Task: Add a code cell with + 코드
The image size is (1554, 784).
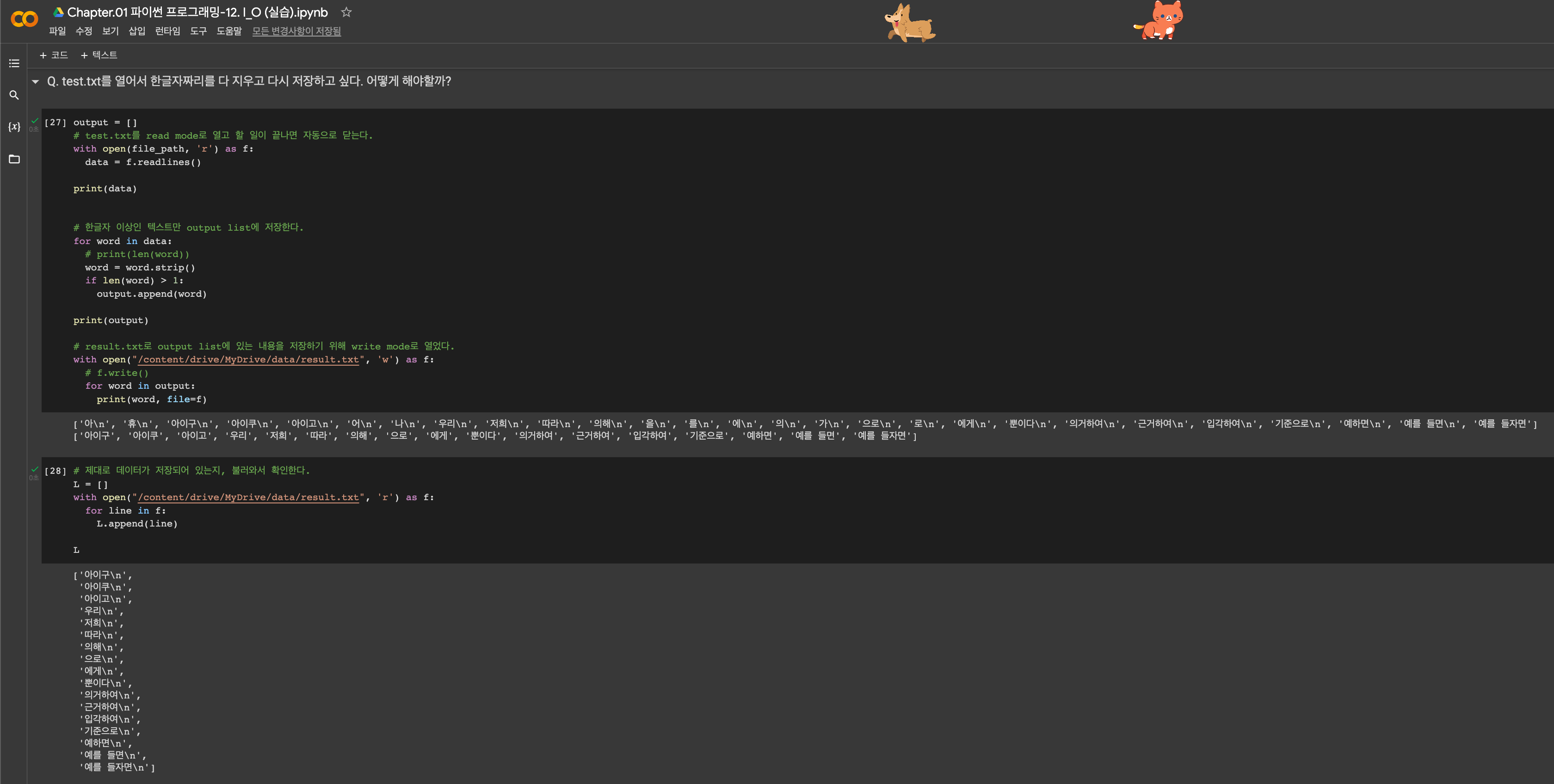Action: click(54, 55)
